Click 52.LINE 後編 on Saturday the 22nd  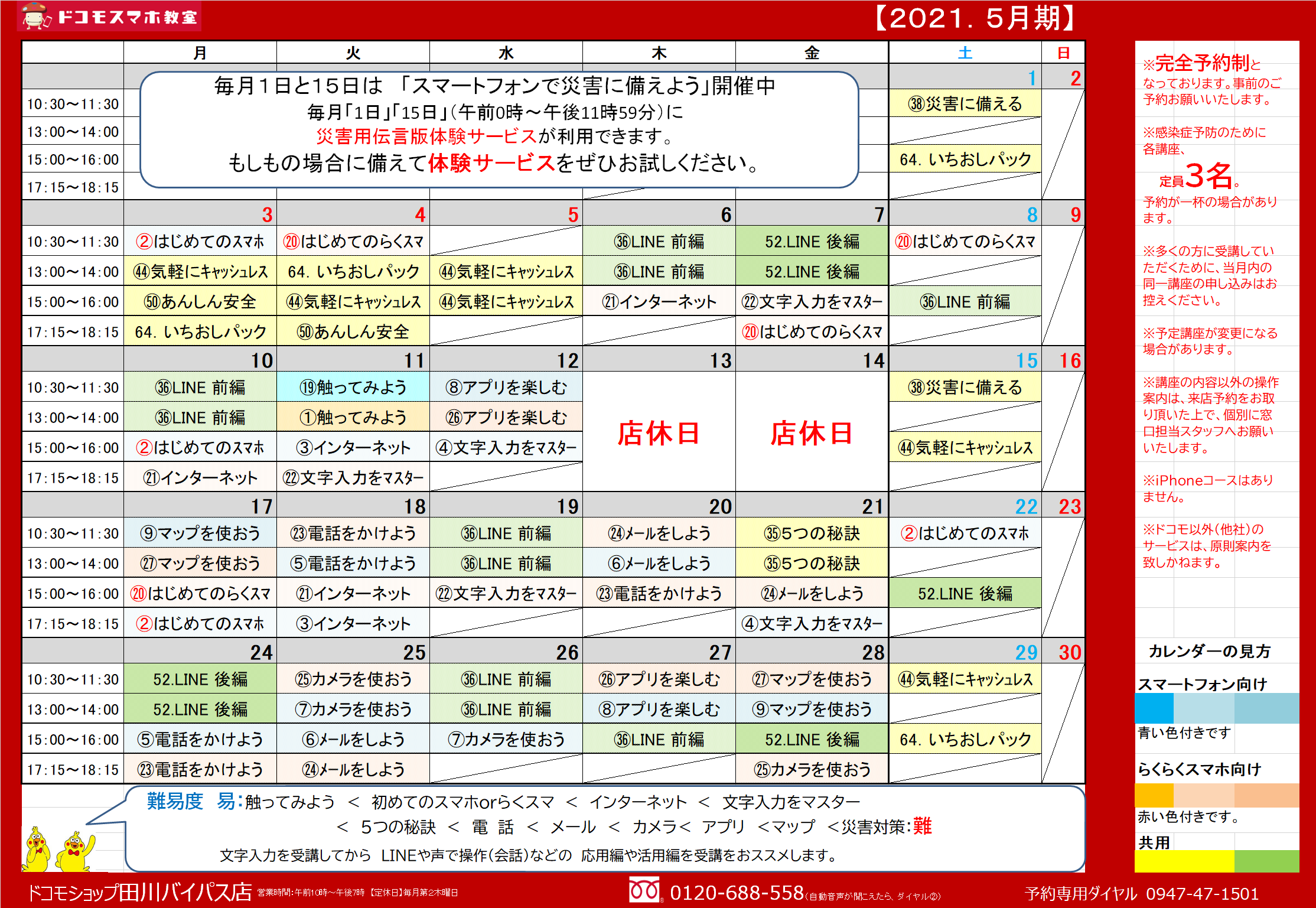tap(965, 593)
